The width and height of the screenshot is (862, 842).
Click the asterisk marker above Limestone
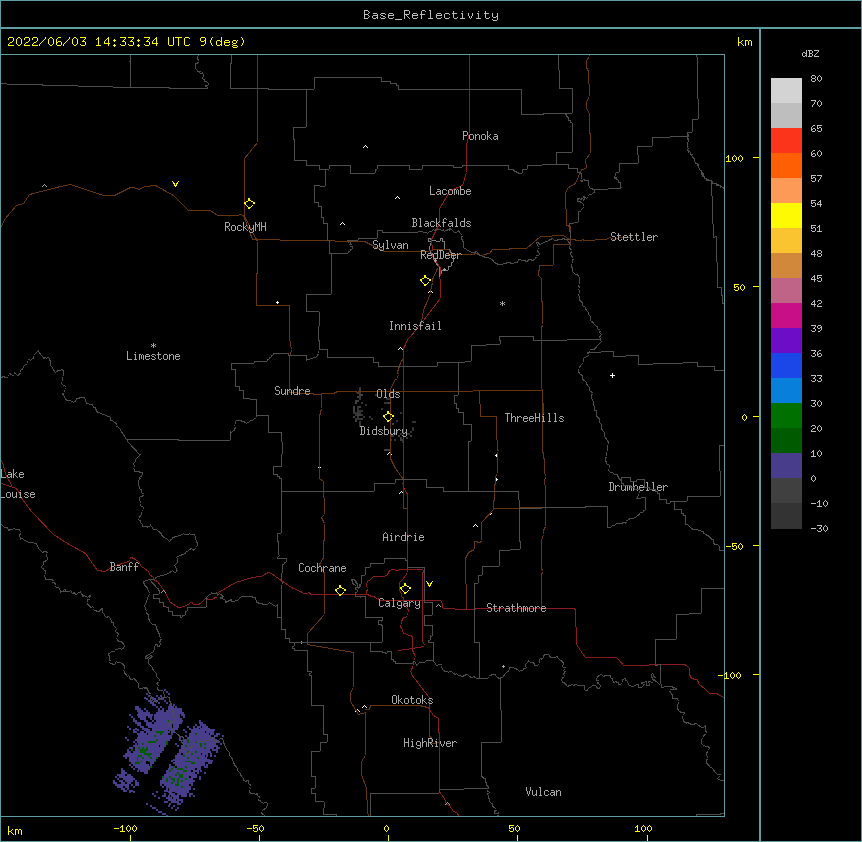[153, 346]
